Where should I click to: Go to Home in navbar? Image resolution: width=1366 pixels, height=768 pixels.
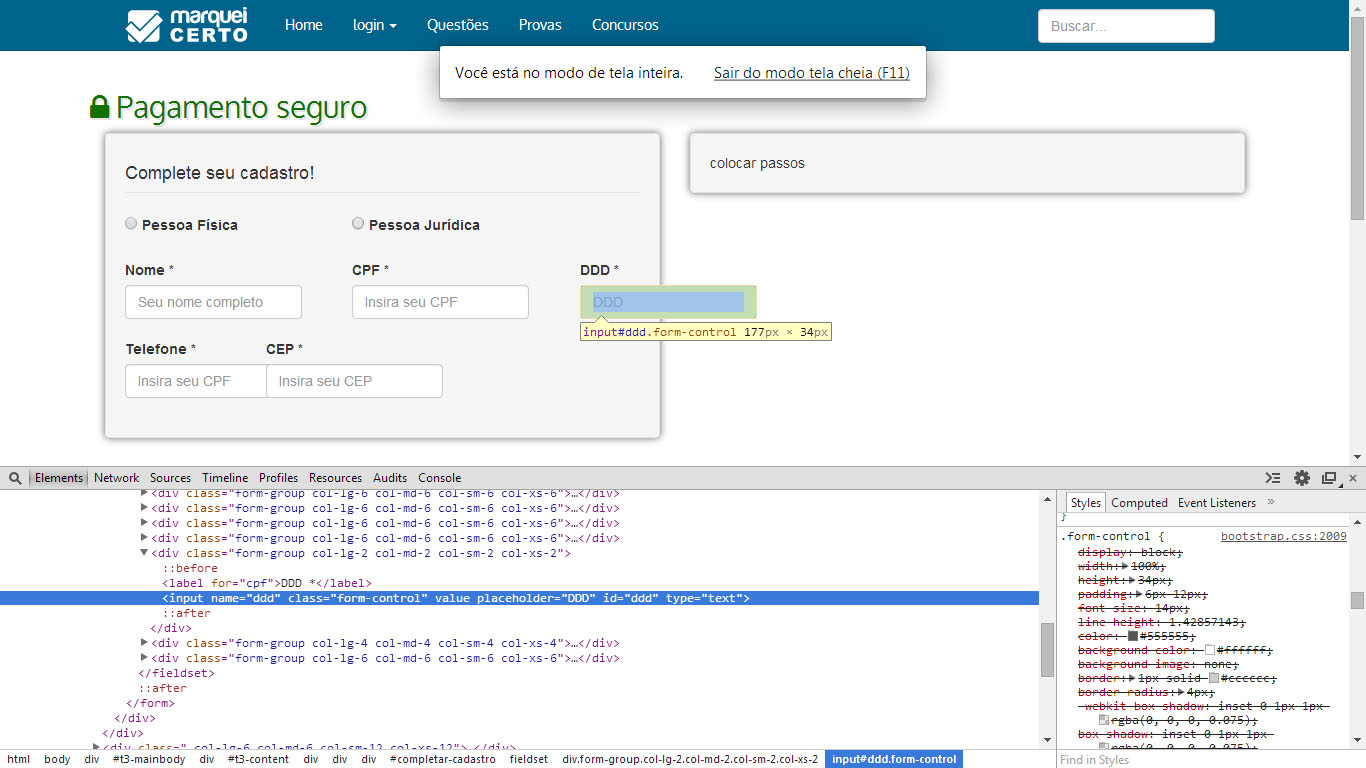304,25
